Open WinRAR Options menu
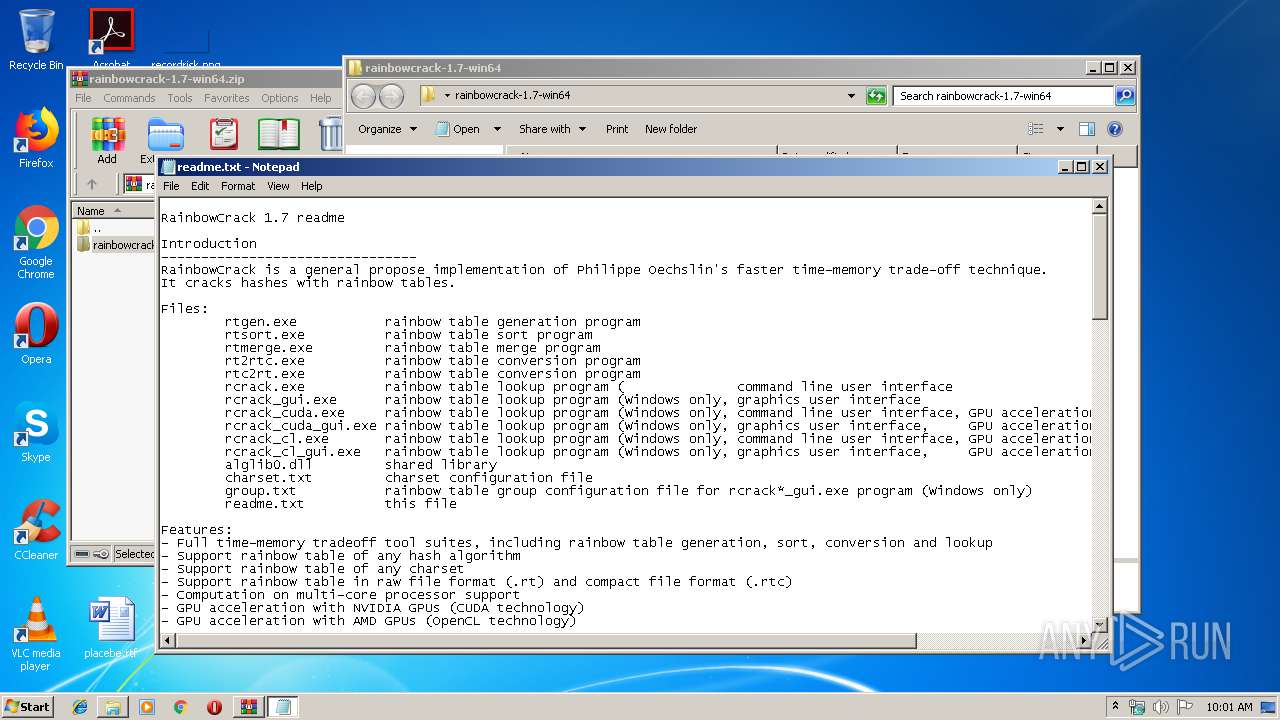The image size is (1280, 720). click(280, 98)
